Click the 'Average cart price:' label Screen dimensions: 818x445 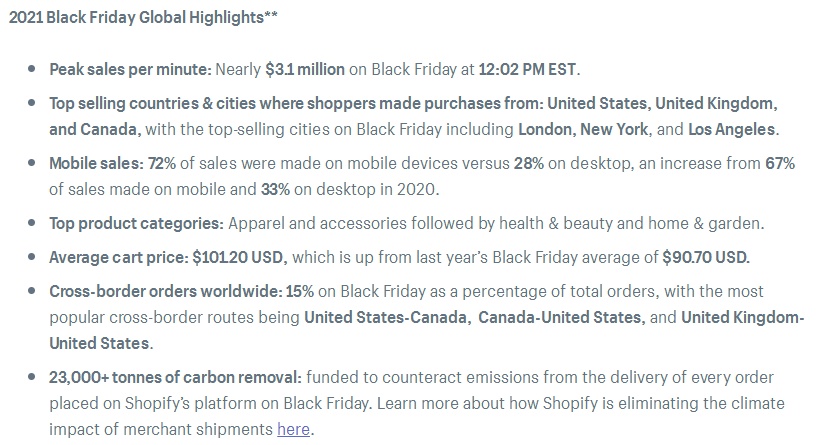(119, 257)
